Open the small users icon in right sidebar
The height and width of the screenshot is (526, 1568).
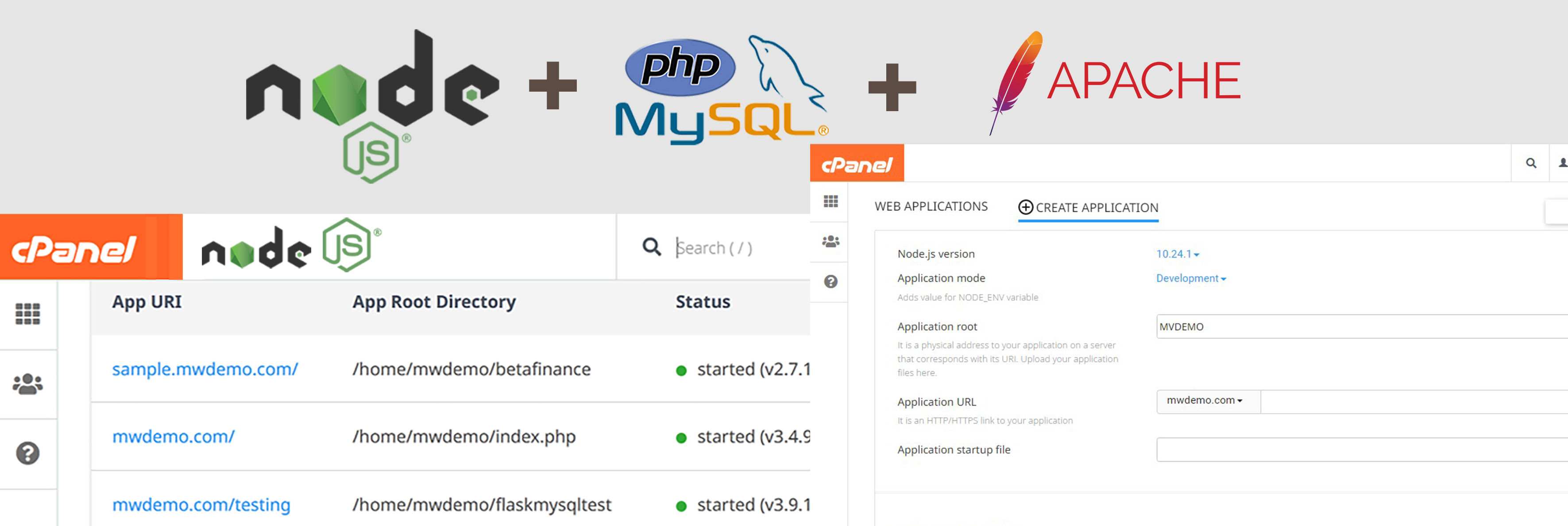pyautogui.click(x=830, y=241)
